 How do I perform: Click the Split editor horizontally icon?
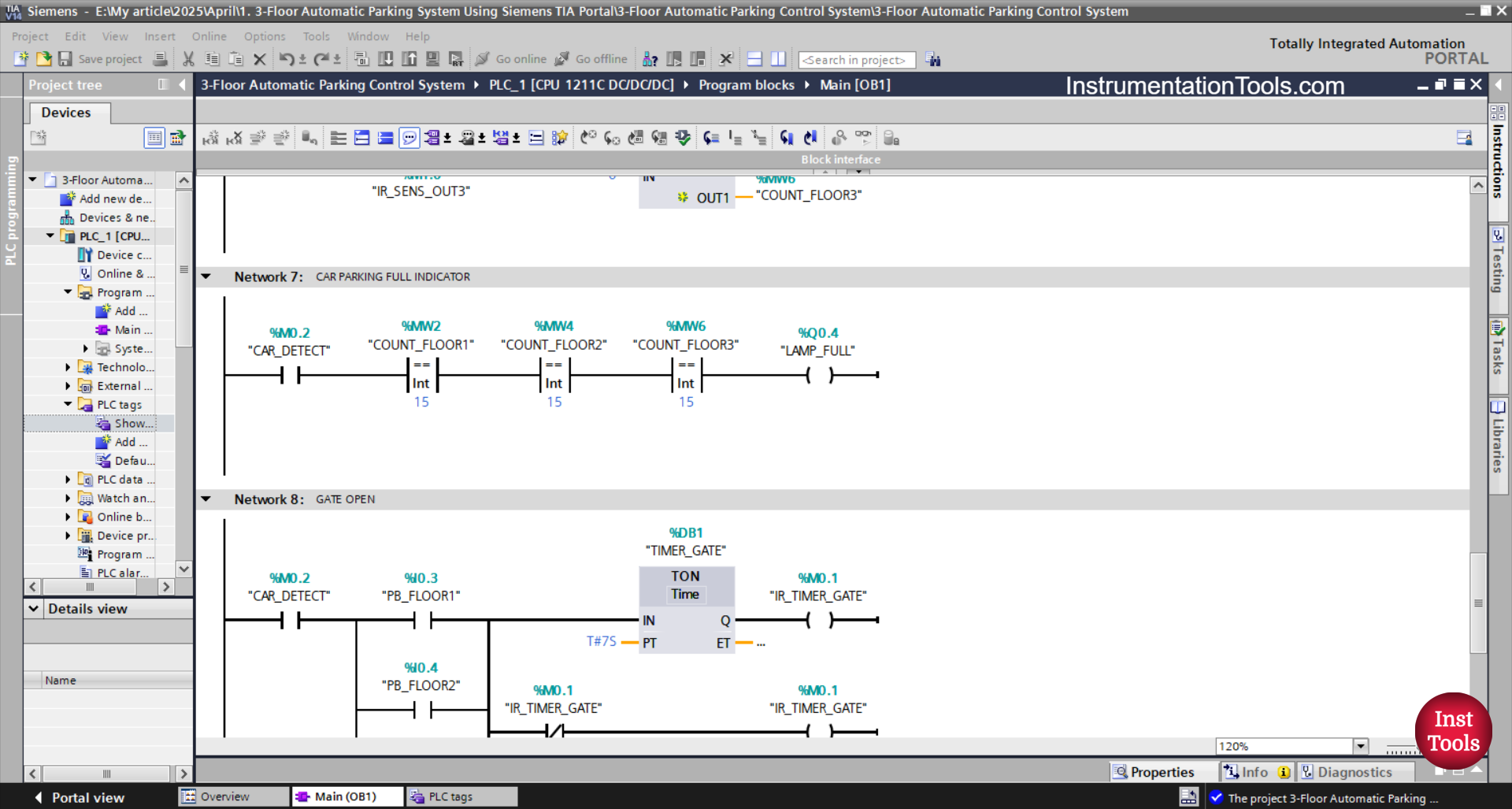click(754, 59)
